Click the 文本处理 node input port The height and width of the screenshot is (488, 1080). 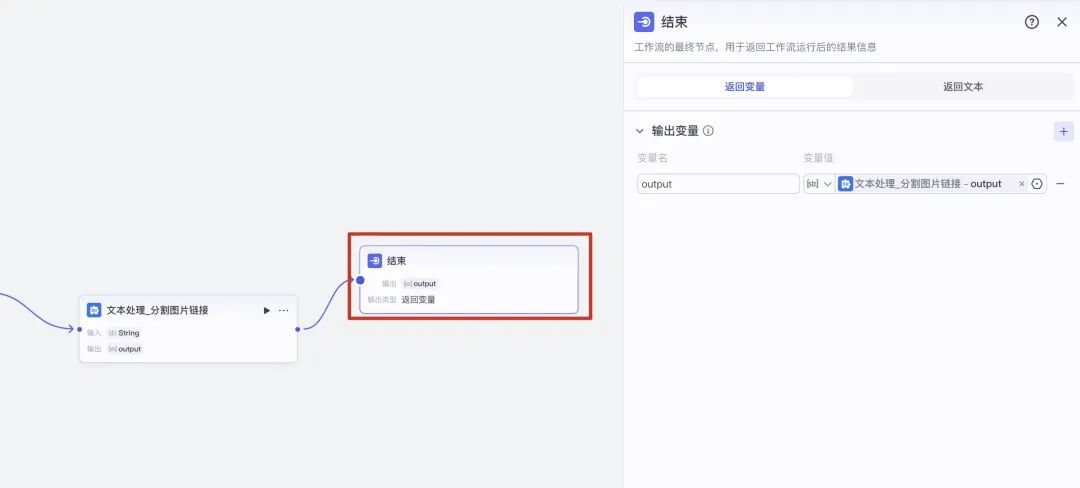coord(79,329)
